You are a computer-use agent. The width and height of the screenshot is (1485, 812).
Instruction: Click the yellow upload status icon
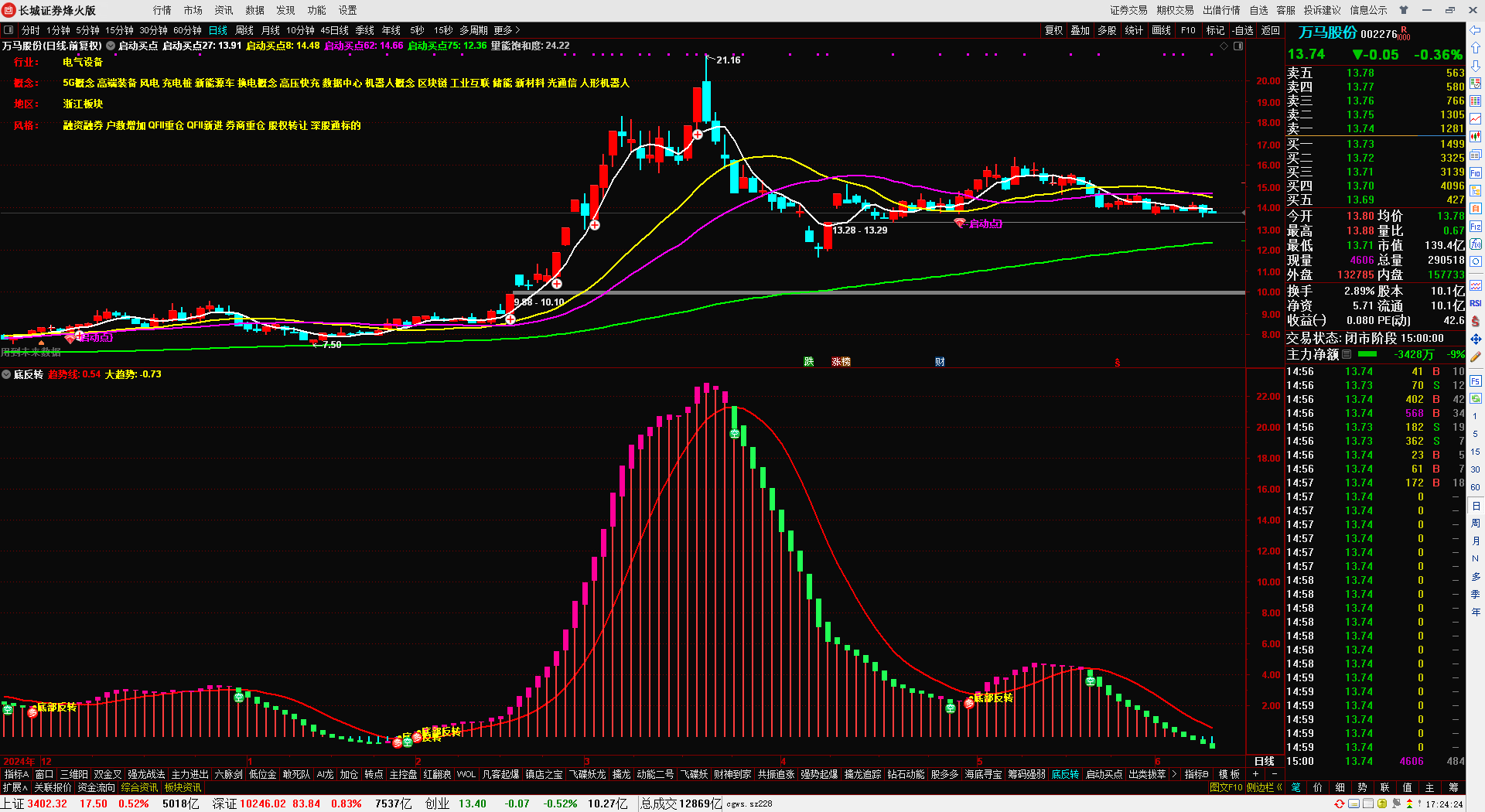point(1382,803)
